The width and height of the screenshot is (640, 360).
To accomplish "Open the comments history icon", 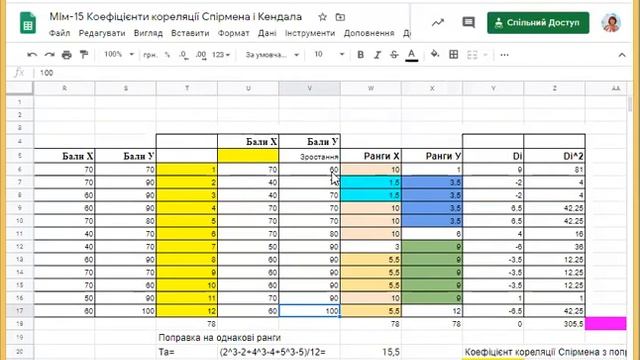I will coord(468,22).
